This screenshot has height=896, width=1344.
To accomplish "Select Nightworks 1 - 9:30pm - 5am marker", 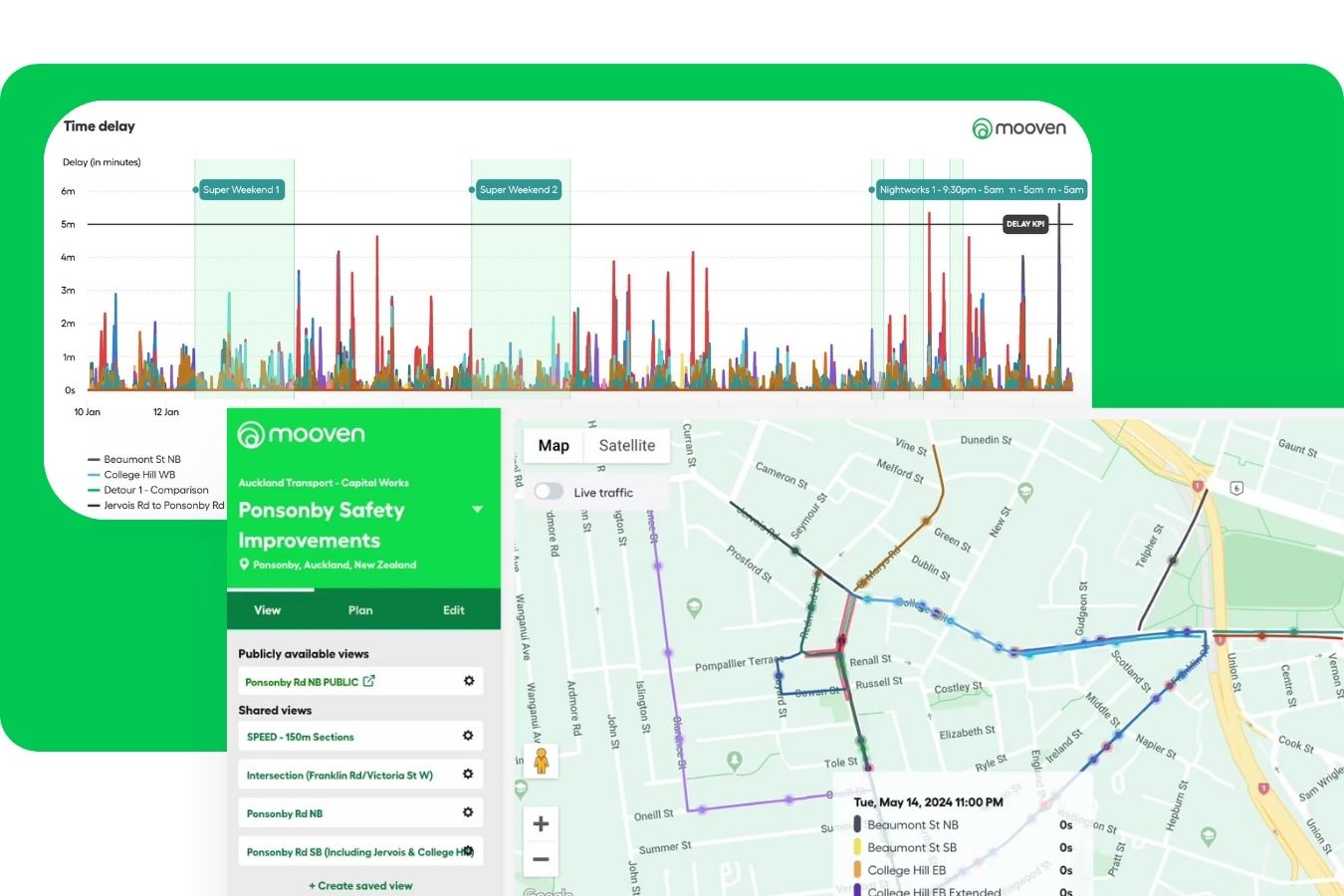I will point(942,190).
